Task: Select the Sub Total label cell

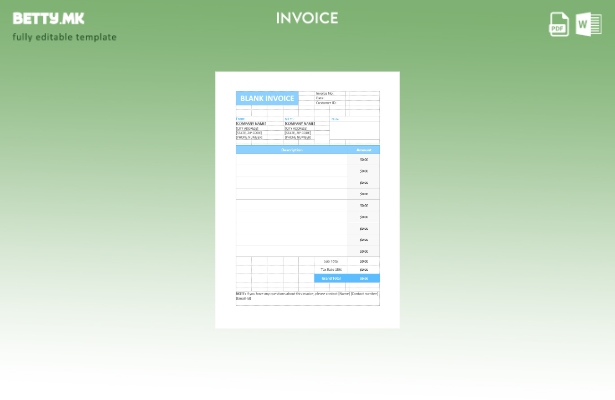Action: point(330,261)
